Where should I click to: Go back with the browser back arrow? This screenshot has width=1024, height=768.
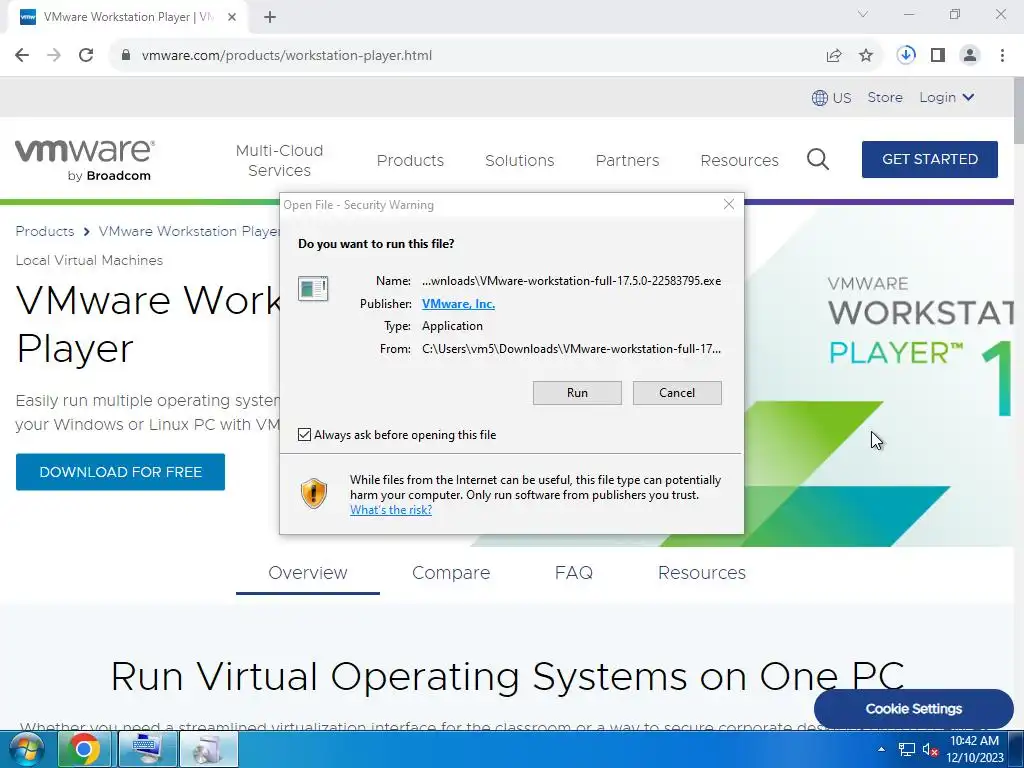(x=22, y=56)
